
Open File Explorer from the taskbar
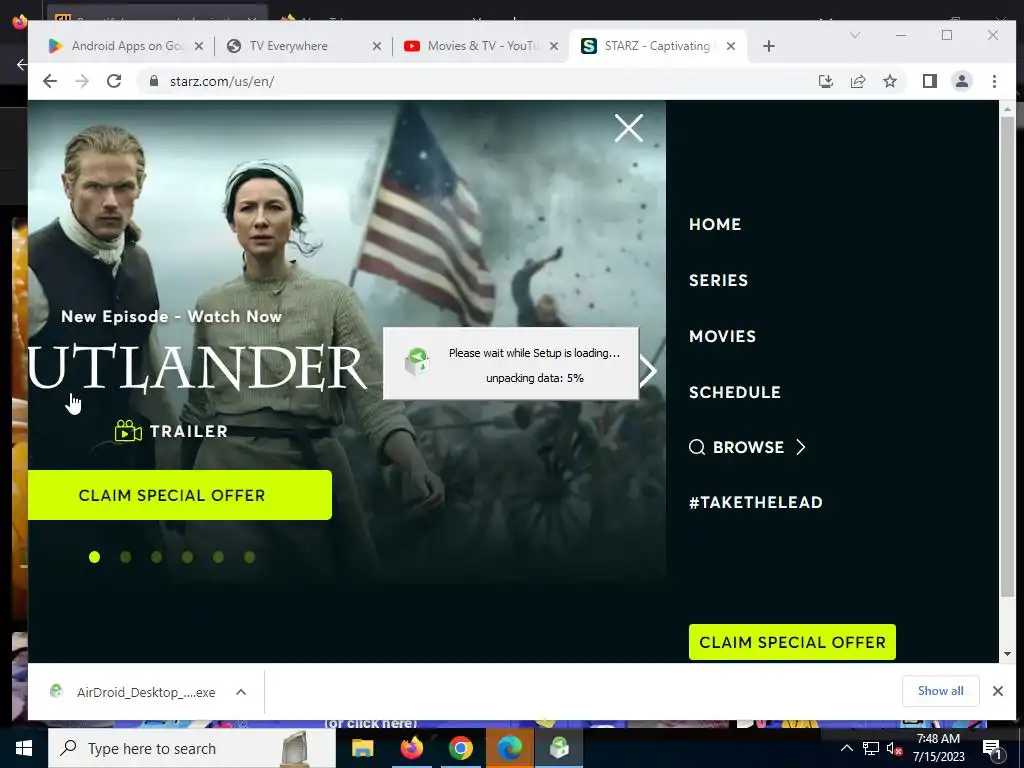click(x=362, y=748)
